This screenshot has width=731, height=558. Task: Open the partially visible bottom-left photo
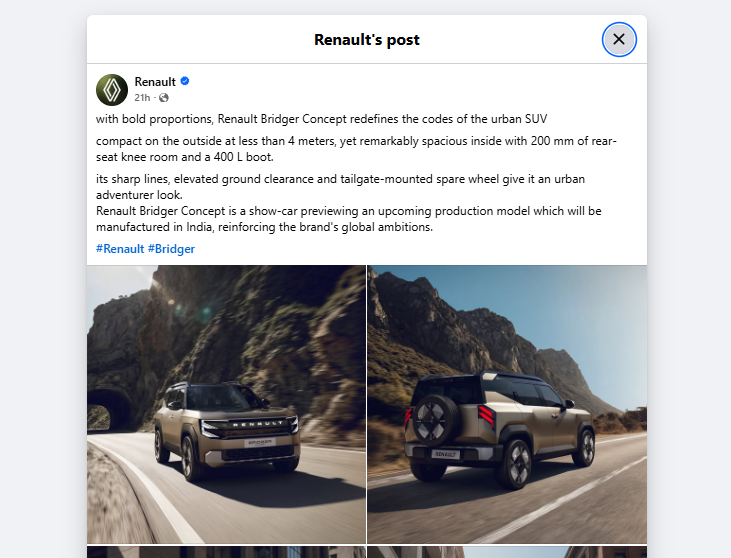227,552
